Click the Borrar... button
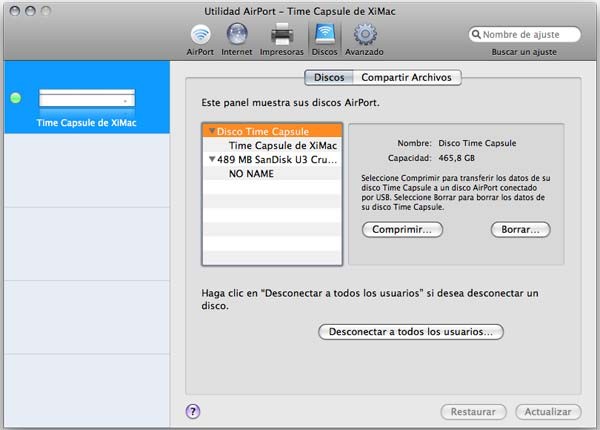600x430 pixels. tap(520, 230)
